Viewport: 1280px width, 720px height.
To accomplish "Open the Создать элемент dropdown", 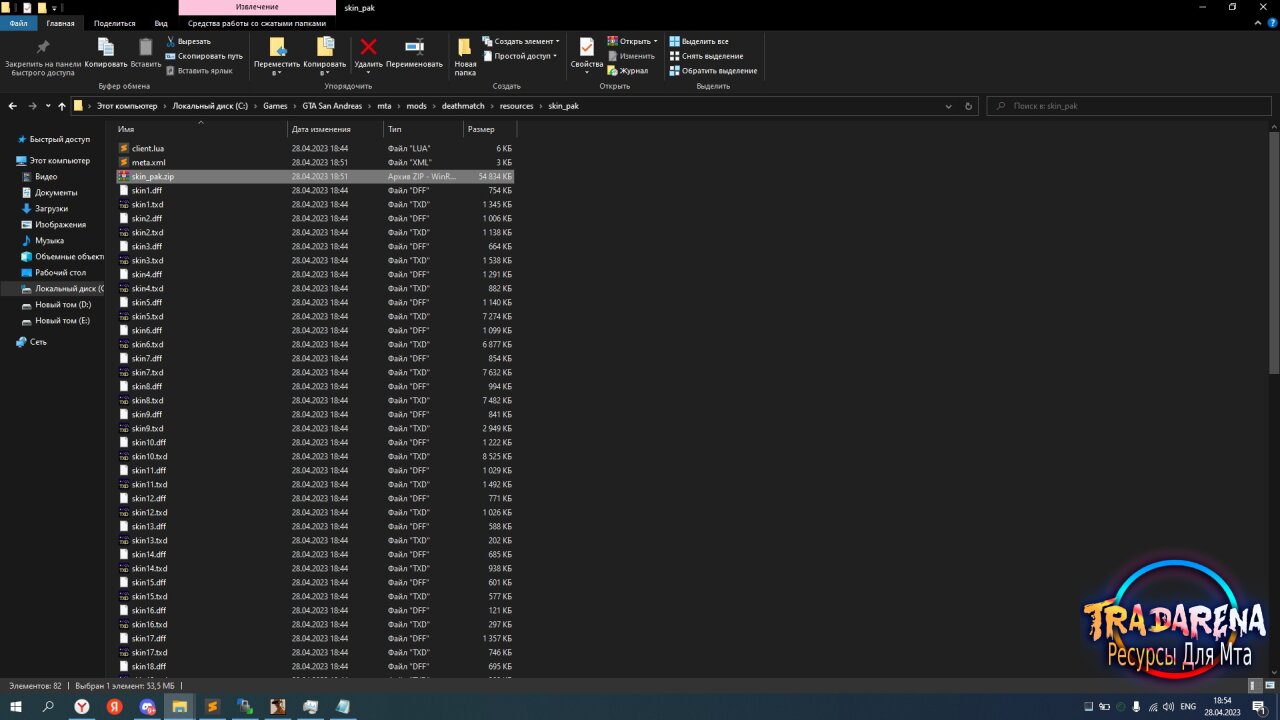I will click(x=520, y=41).
